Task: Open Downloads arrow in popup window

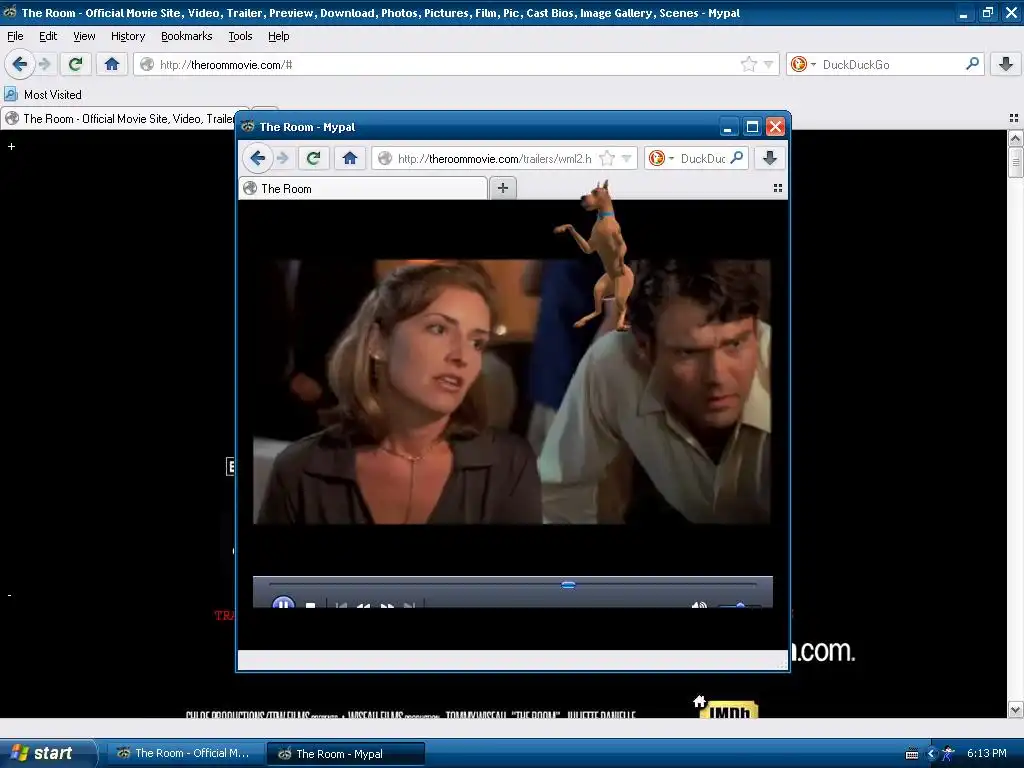Action: tap(770, 158)
